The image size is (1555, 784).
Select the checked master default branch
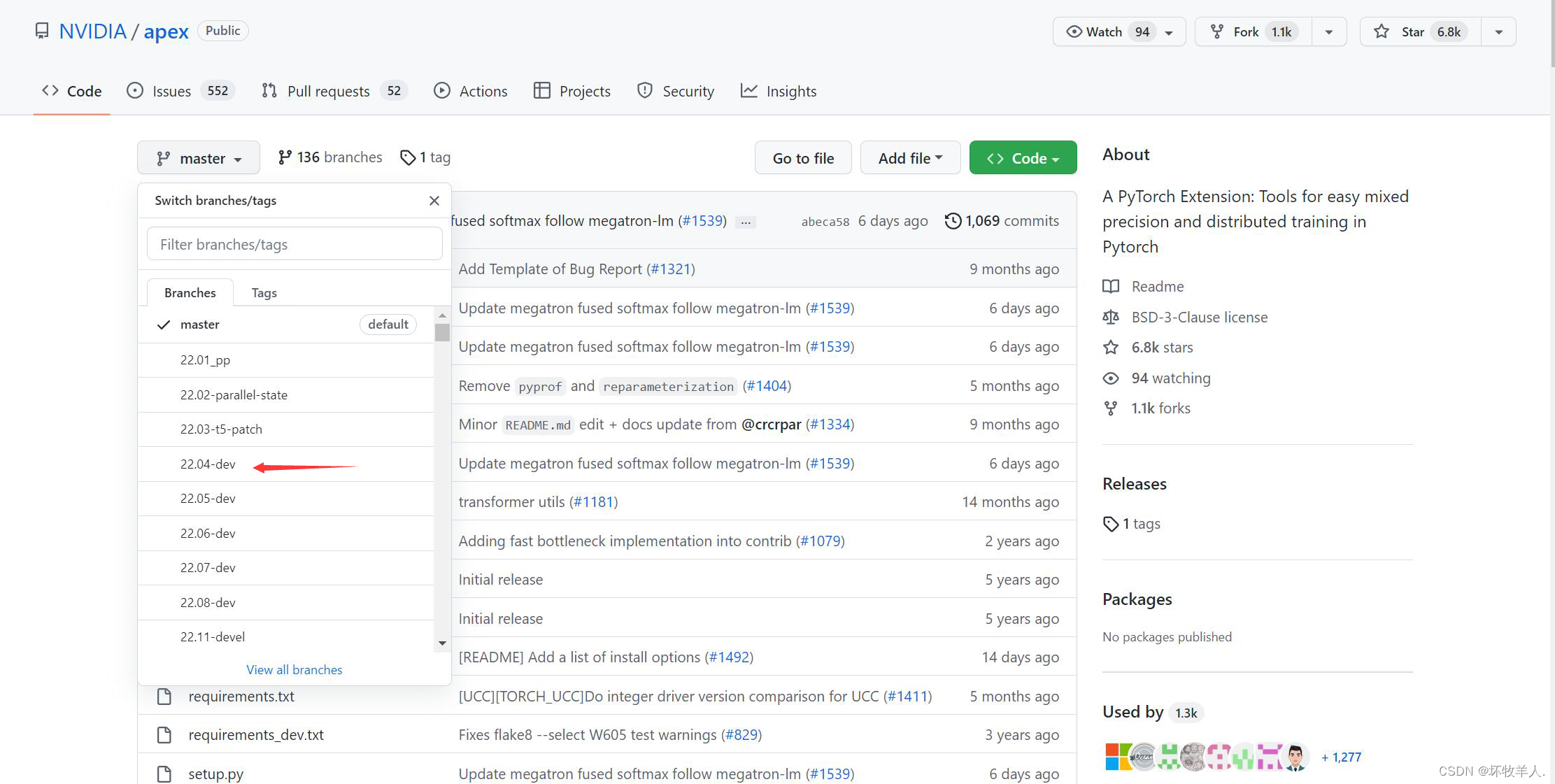[200, 325]
